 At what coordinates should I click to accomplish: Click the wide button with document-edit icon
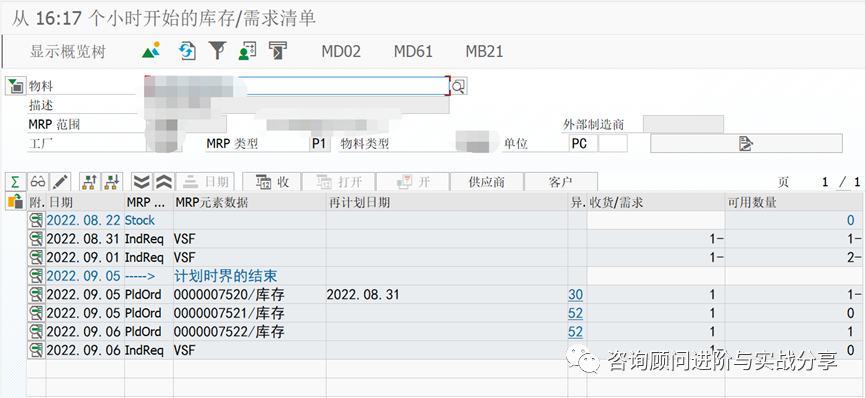(746, 144)
